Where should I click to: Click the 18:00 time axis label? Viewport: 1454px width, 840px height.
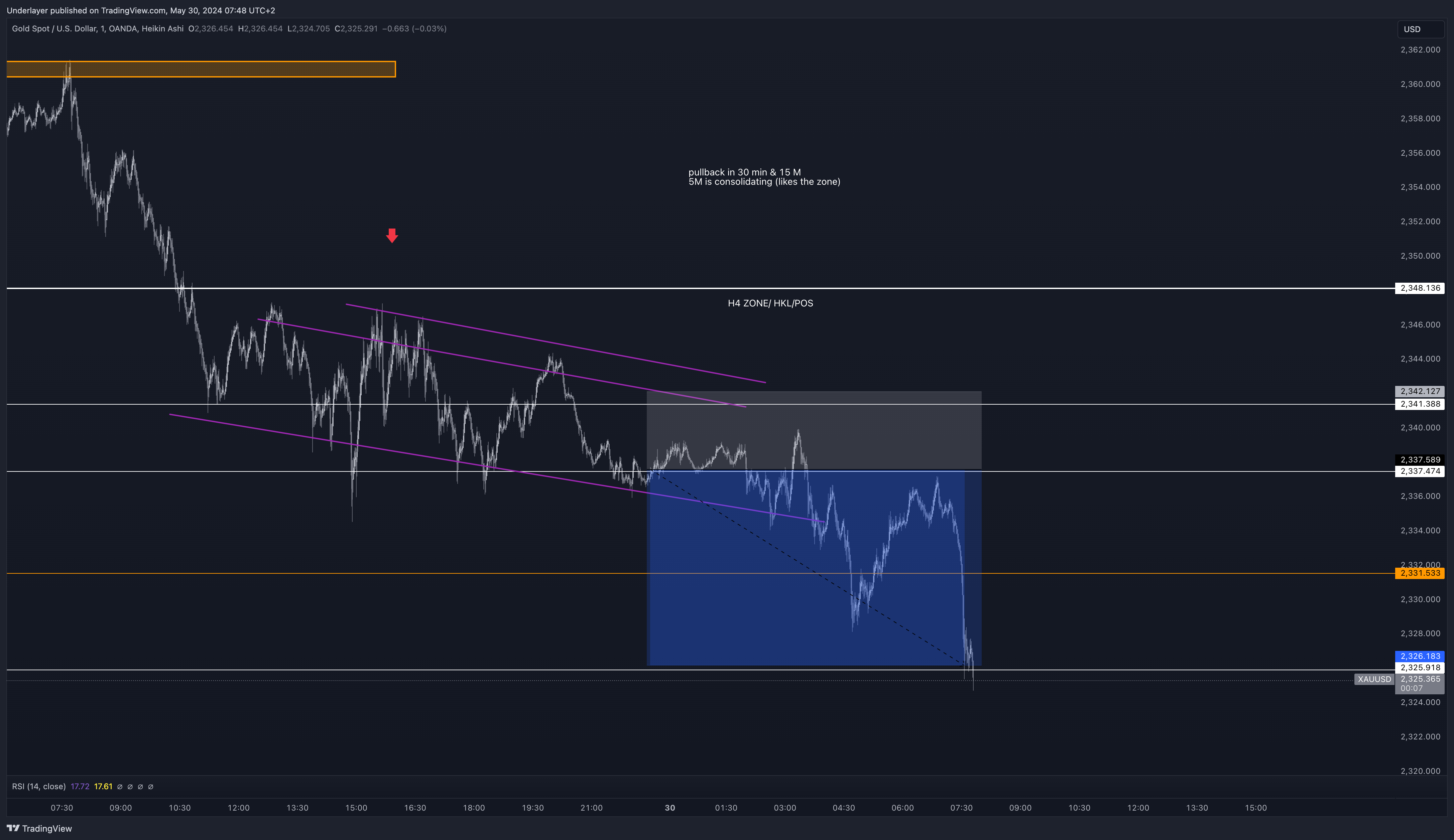(x=474, y=808)
